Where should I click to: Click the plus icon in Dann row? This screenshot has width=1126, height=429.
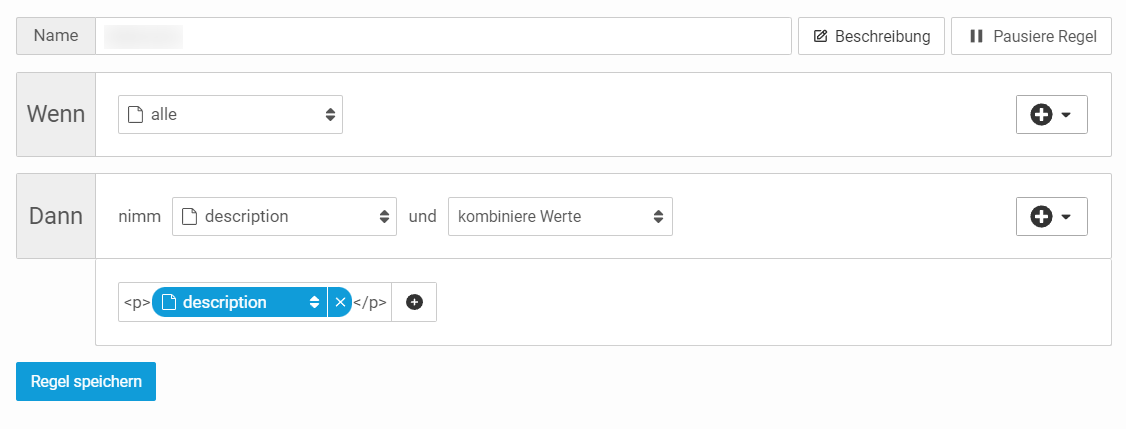click(1041, 216)
